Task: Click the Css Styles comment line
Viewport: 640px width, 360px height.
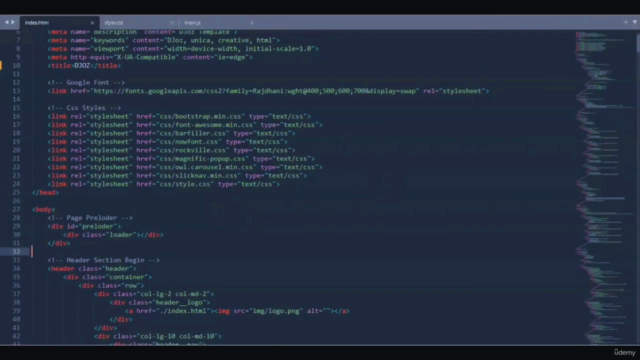Action: coord(84,108)
